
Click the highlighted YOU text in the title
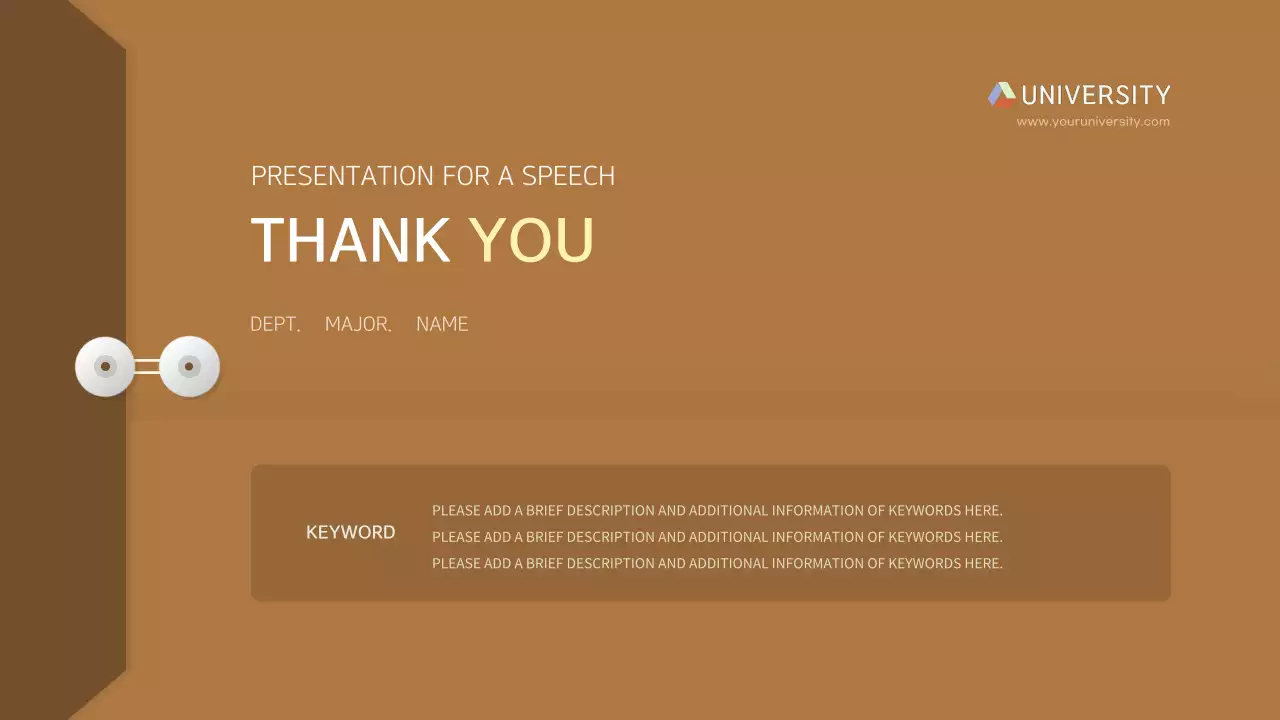534,239
